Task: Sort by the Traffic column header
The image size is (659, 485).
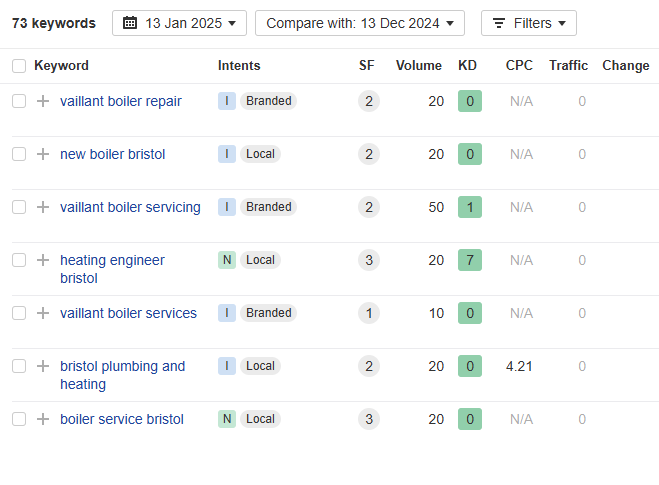Action: [568, 66]
